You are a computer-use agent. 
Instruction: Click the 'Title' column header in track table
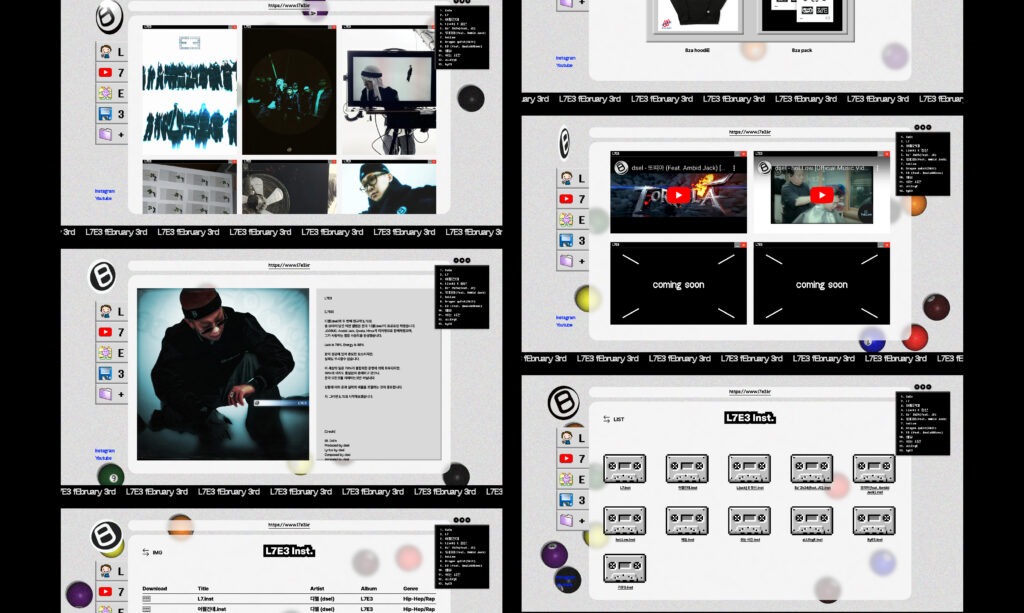click(203, 589)
